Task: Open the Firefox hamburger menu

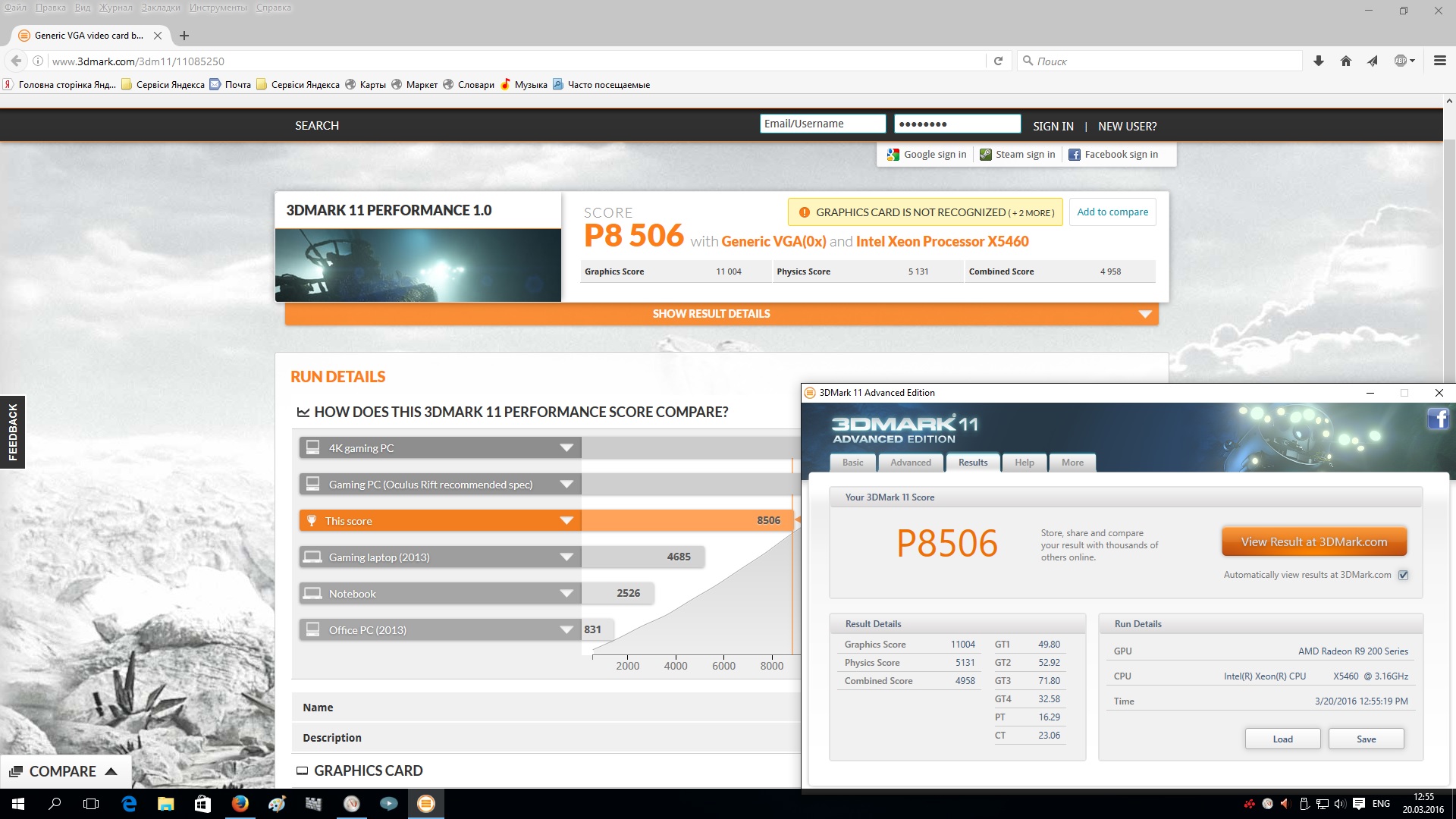Action: pos(1439,61)
